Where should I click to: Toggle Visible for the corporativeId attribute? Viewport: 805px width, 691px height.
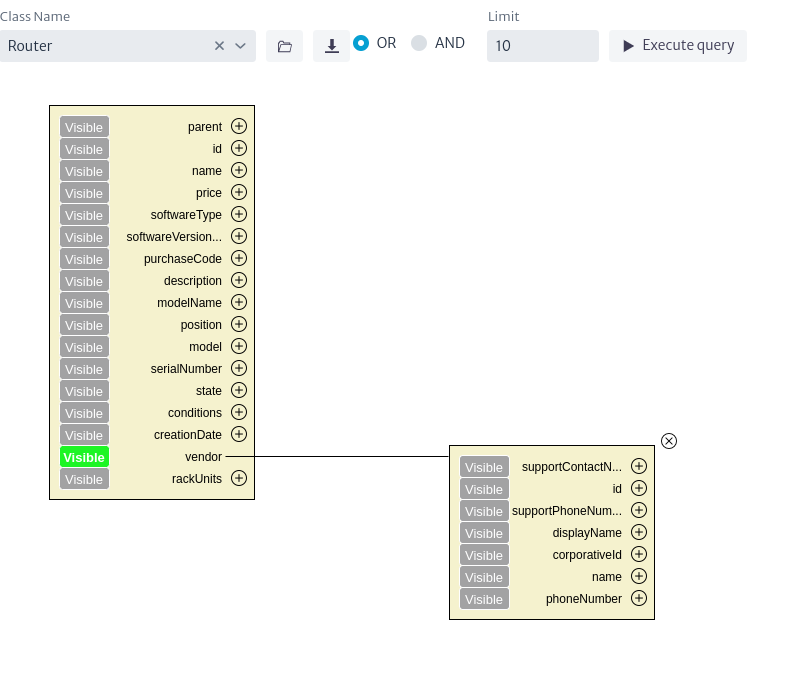[x=484, y=555]
